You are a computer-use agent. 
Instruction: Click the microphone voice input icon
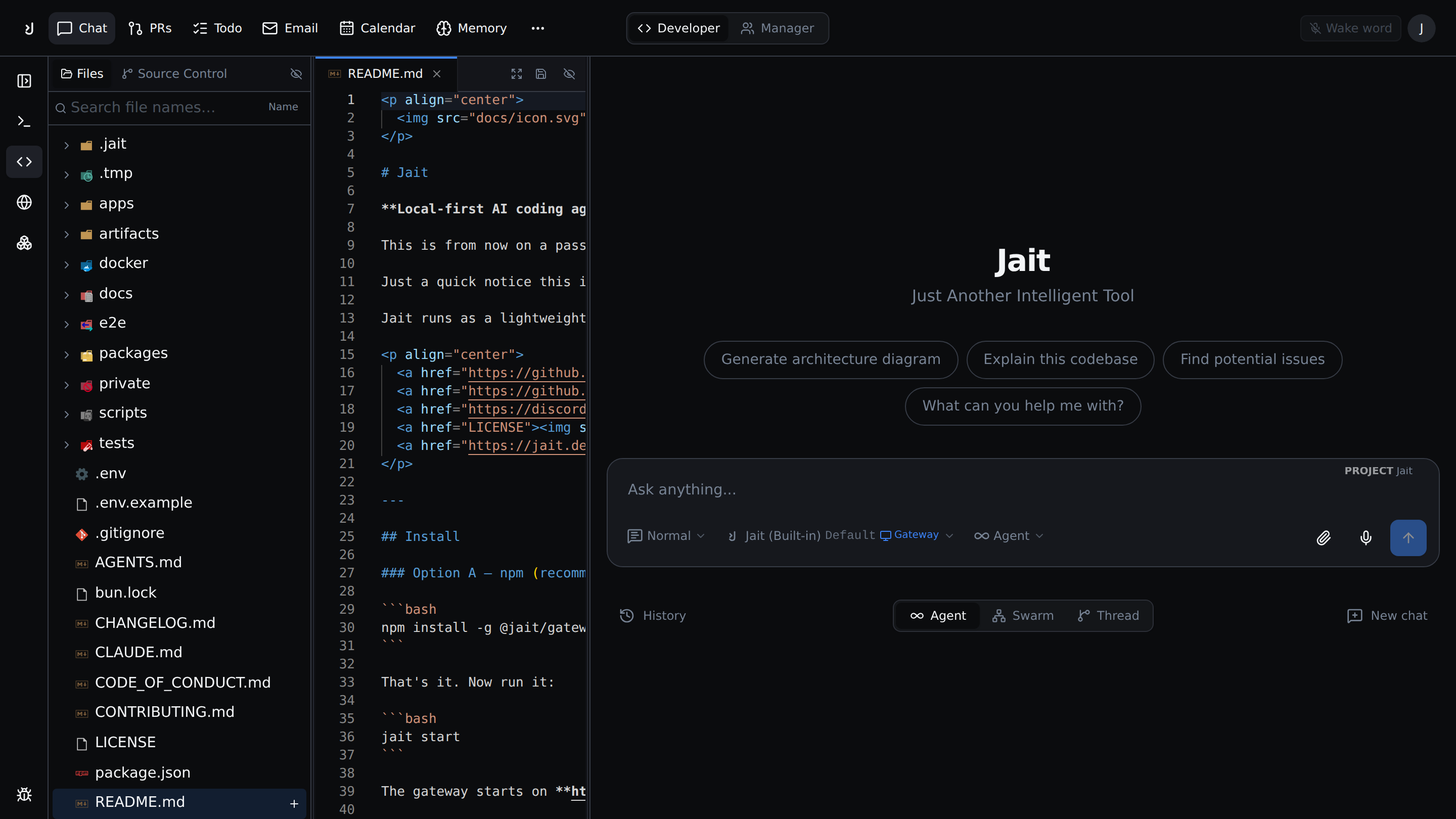tap(1366, 537)
